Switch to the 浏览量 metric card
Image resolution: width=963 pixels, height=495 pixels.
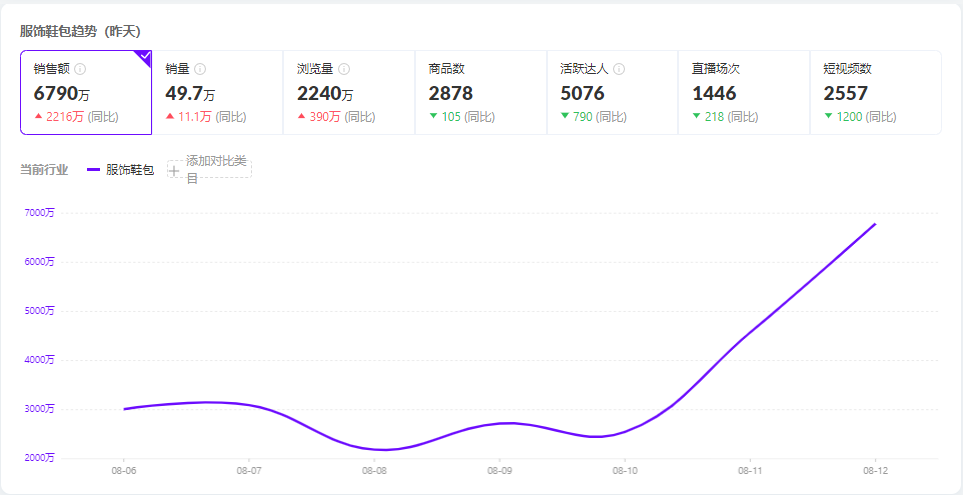pyautogui.click(x=348, y=92)
